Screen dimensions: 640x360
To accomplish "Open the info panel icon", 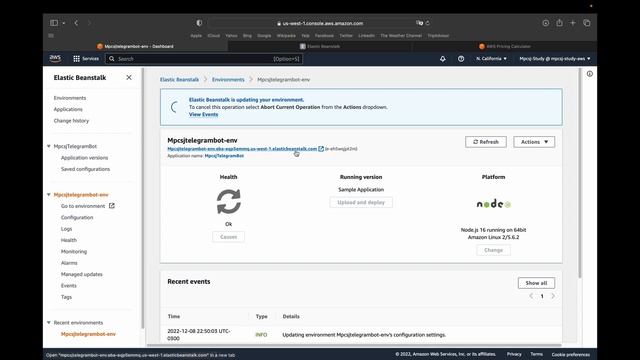I will point(589,74).
